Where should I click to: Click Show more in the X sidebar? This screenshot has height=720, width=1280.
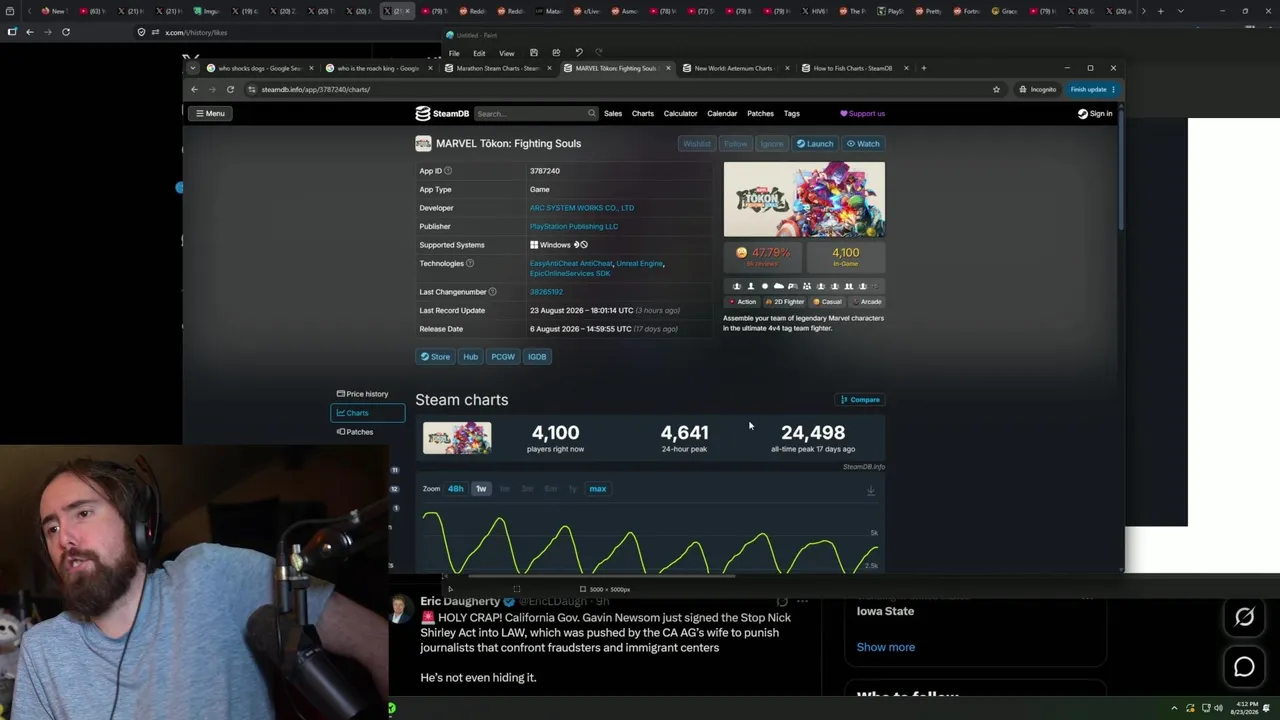click(886, 647)
